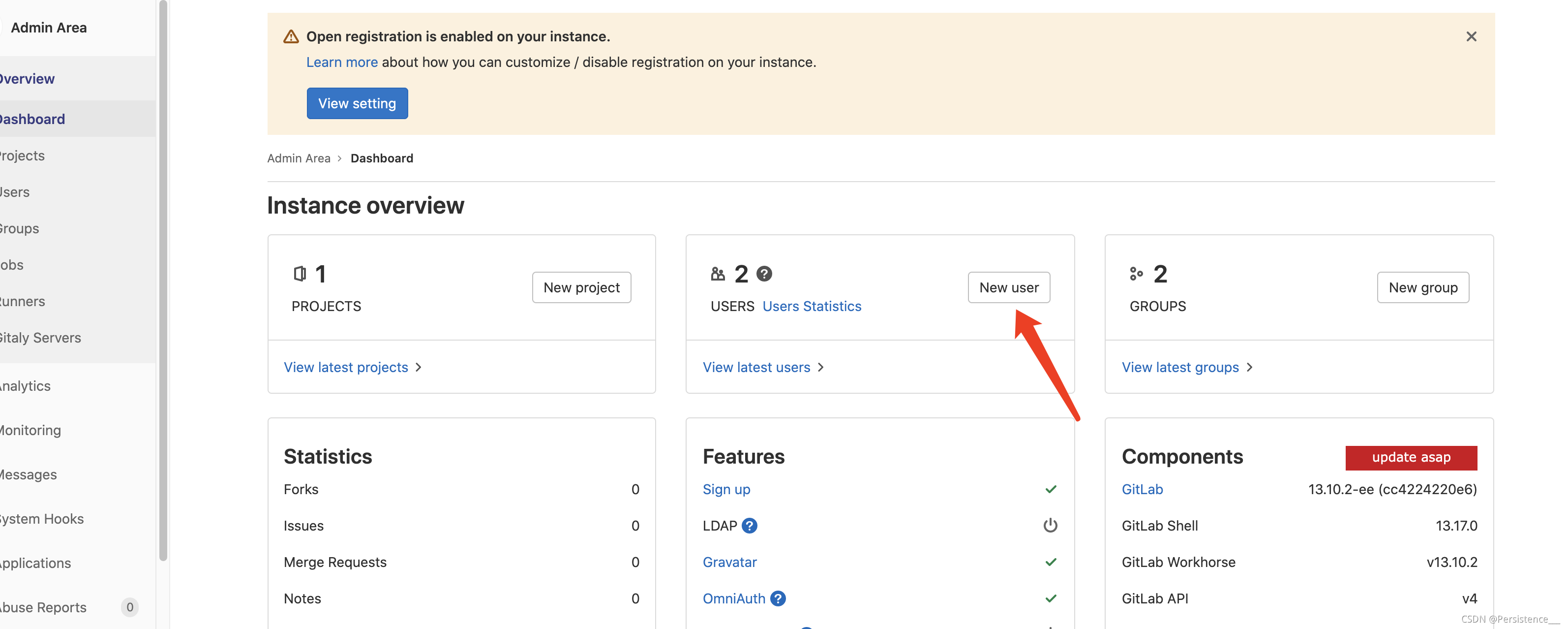Open the Gravatar feature link

tap(729, 562)
